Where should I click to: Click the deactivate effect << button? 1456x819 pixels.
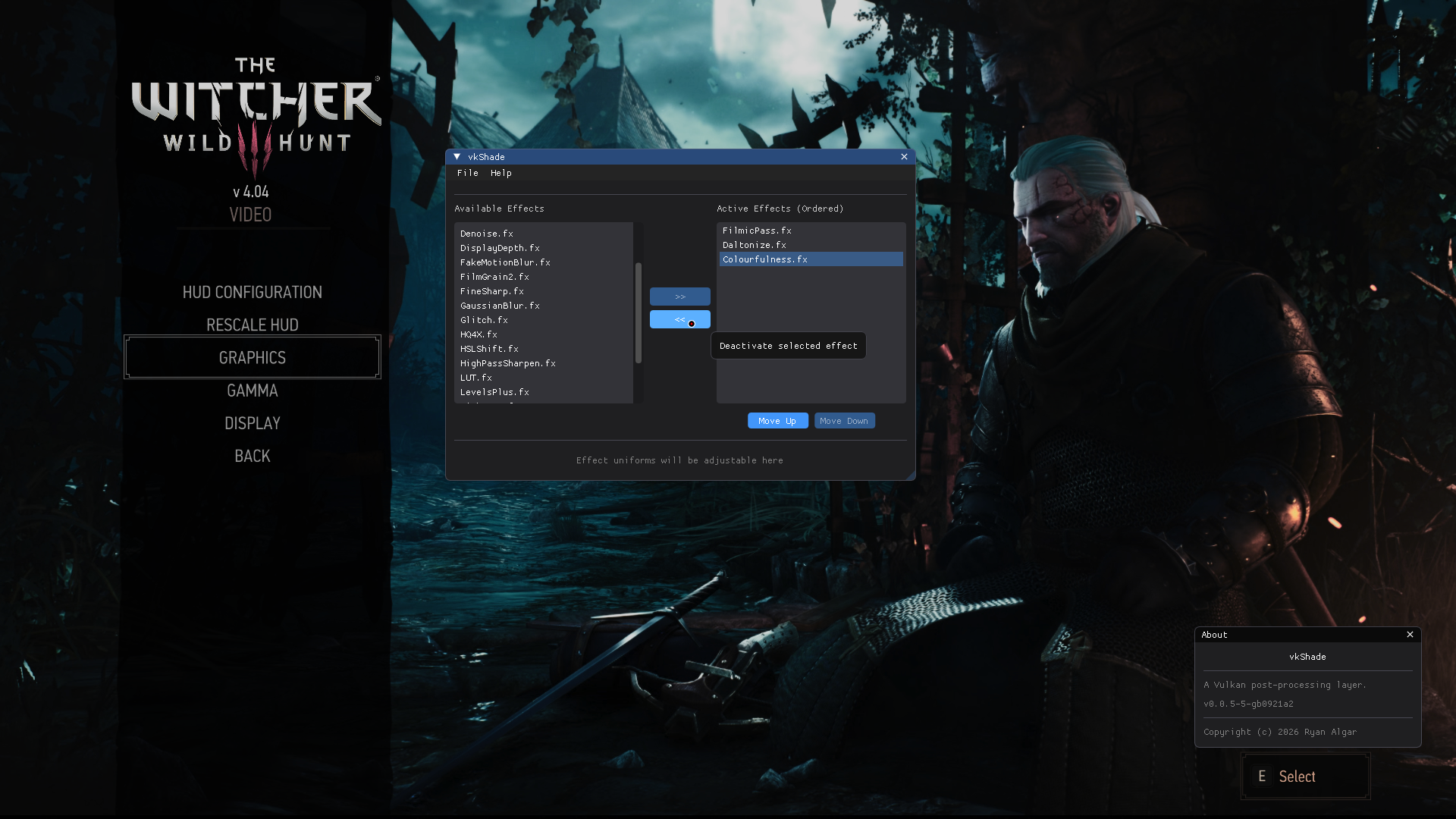coord(679,319)
